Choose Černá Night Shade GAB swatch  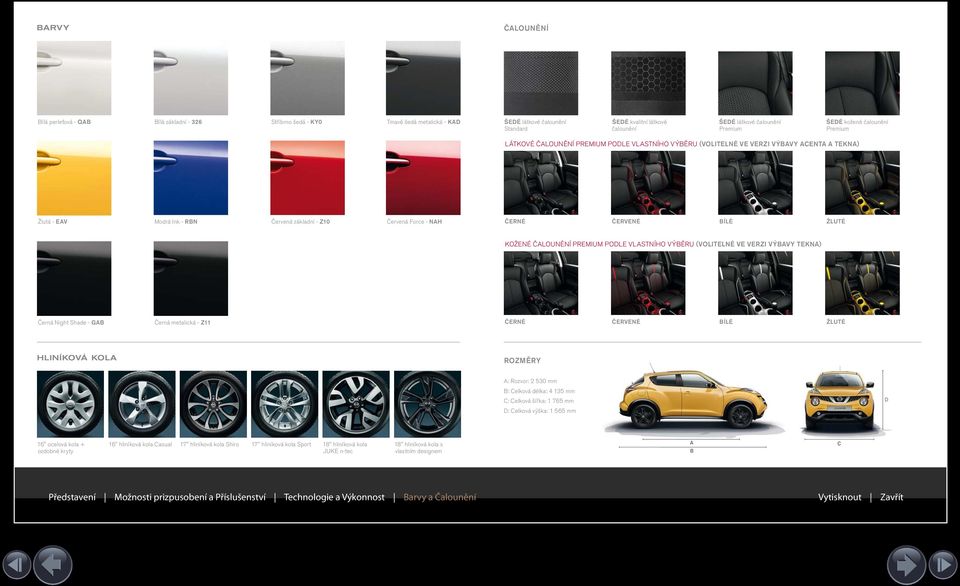pos(74,279)
